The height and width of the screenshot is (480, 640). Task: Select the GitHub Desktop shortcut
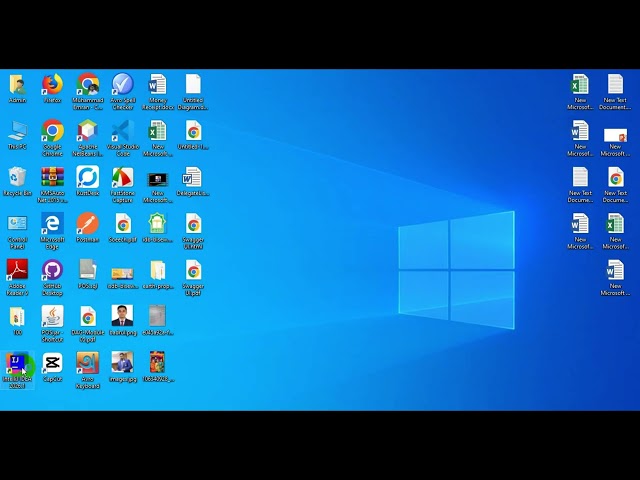coord(52,278)
